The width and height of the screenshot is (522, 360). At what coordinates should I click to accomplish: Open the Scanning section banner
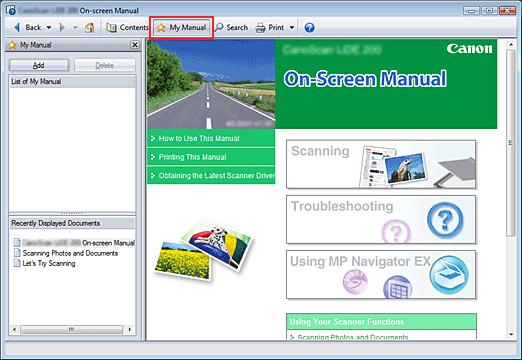point(381,164)
